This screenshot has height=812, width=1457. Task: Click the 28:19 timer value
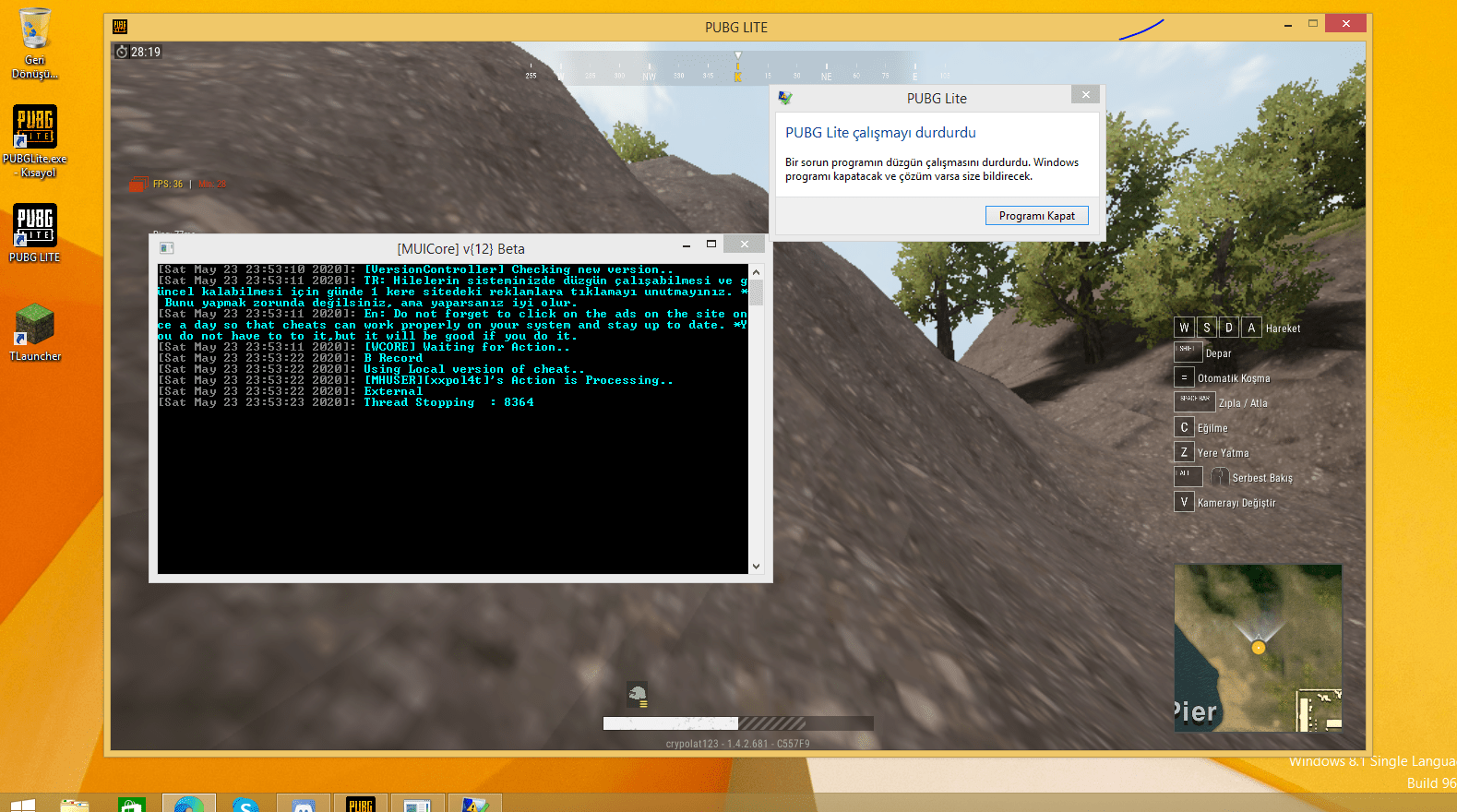(146, 52)
